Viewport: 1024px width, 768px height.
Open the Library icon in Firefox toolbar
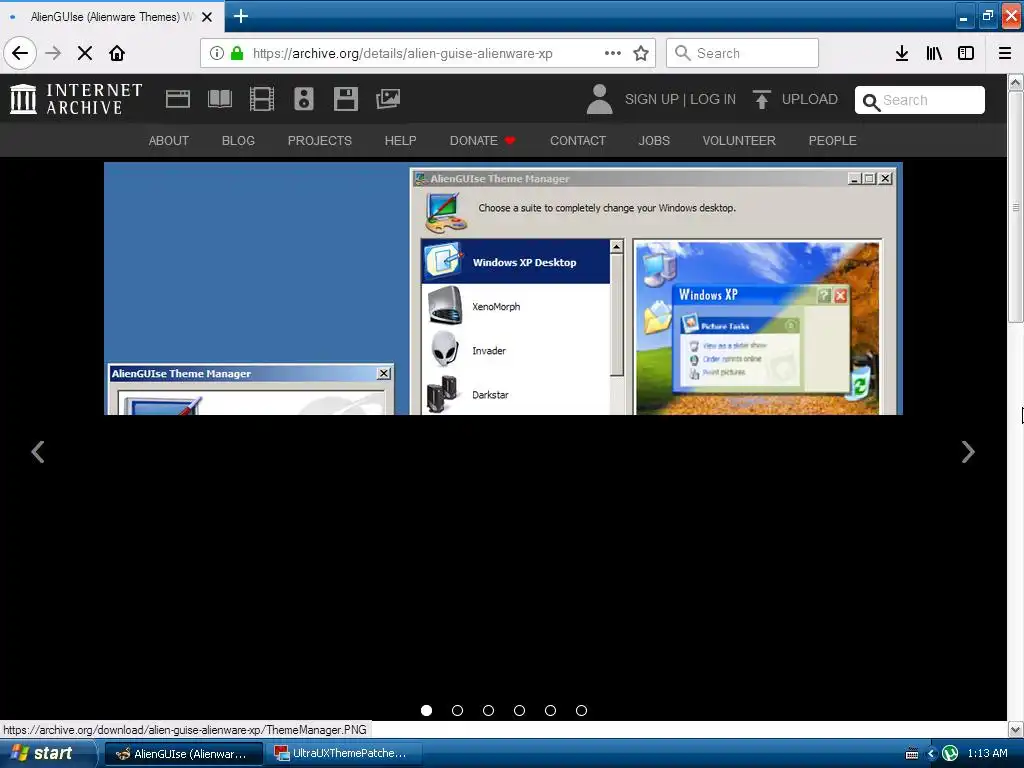[x=934, y=53]
